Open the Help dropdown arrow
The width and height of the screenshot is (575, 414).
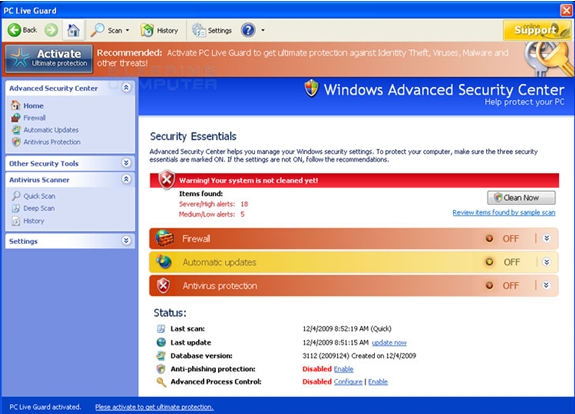point(263,30)
